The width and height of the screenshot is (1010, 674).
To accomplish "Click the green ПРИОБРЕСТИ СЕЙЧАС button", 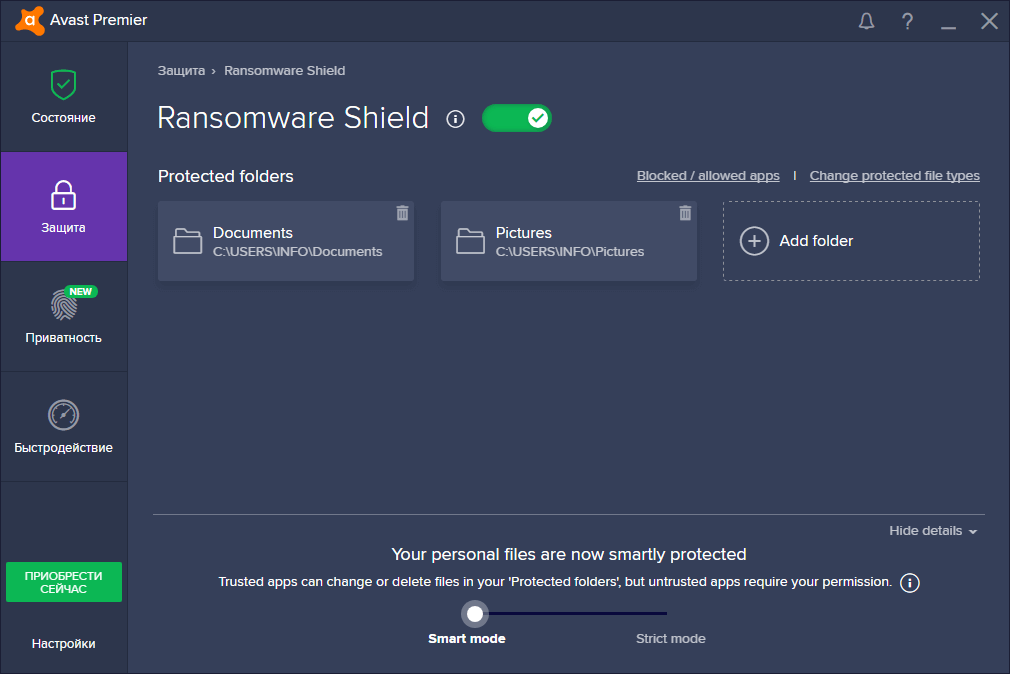I will coord(64,582).
